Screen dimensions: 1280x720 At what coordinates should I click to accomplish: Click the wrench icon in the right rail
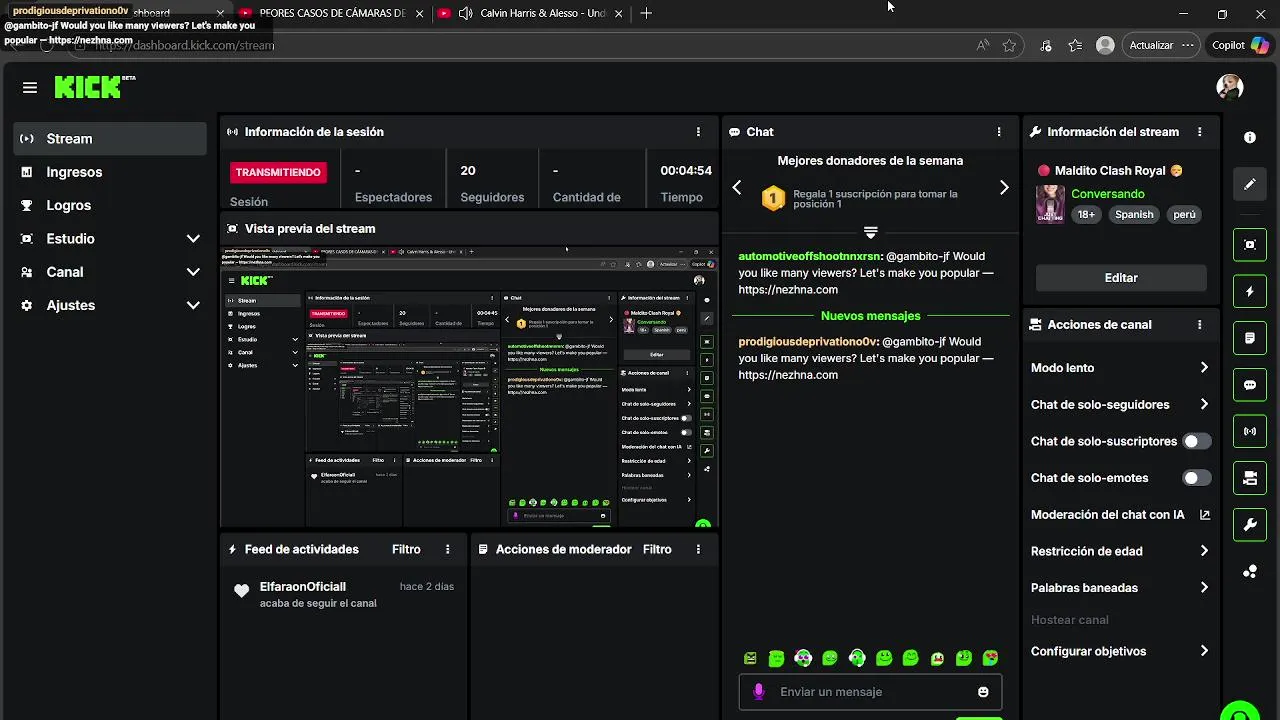click(1250, 525)
